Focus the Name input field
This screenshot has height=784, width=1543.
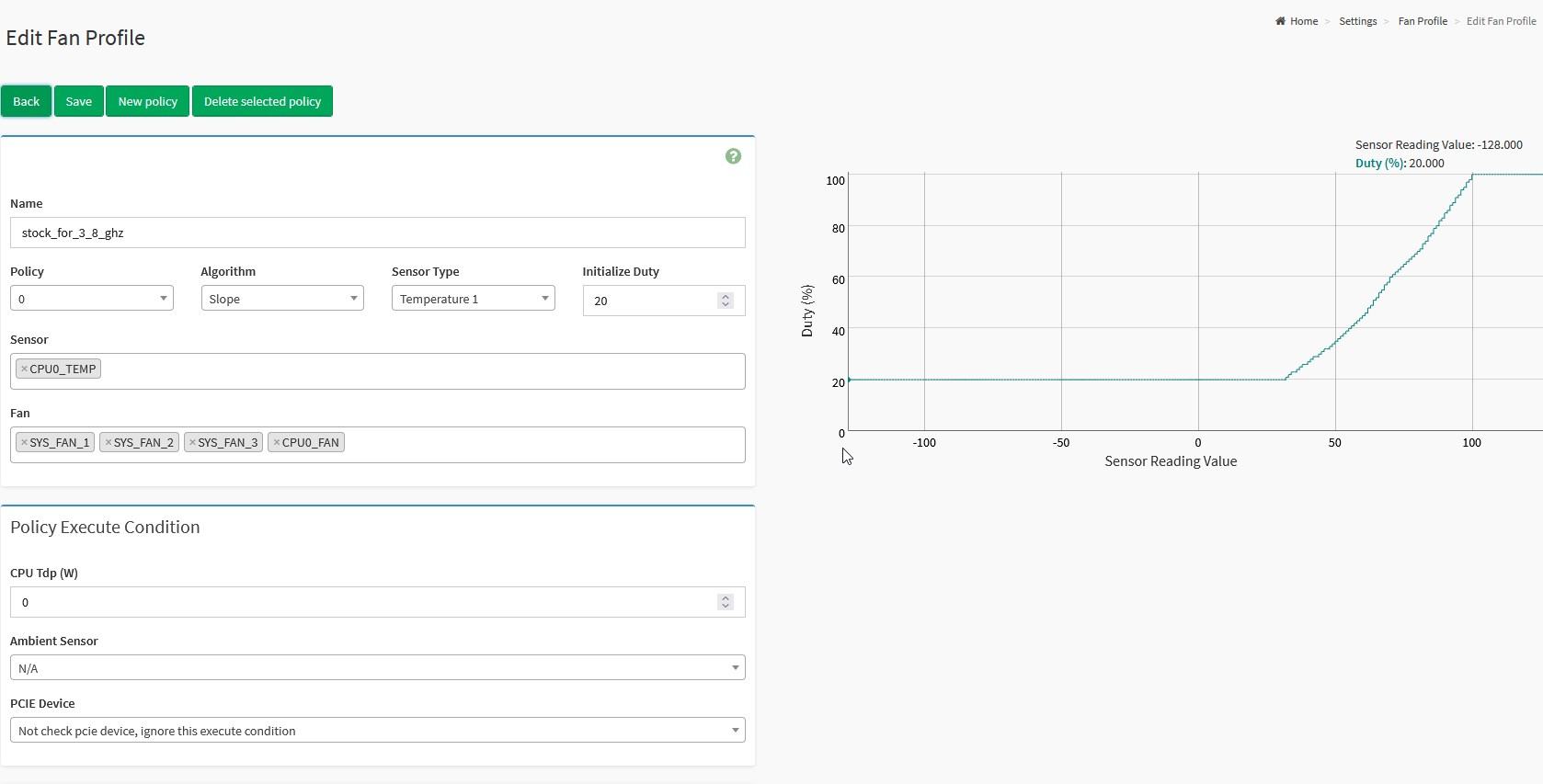coord(378,233)
